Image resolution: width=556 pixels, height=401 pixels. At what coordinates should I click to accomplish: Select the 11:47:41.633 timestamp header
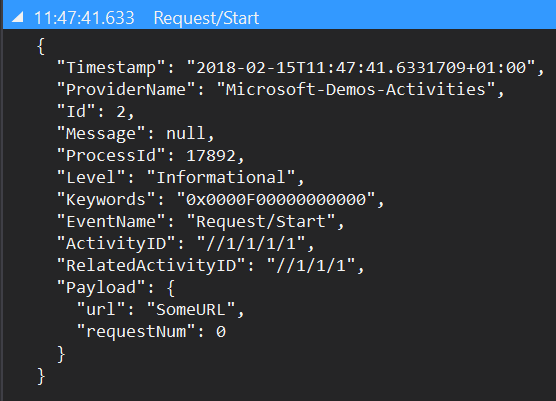coord(84,18)
